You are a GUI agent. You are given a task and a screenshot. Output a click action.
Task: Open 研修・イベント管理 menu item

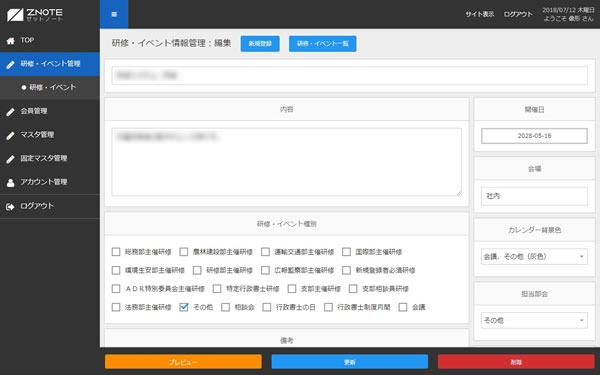[50, 64]
